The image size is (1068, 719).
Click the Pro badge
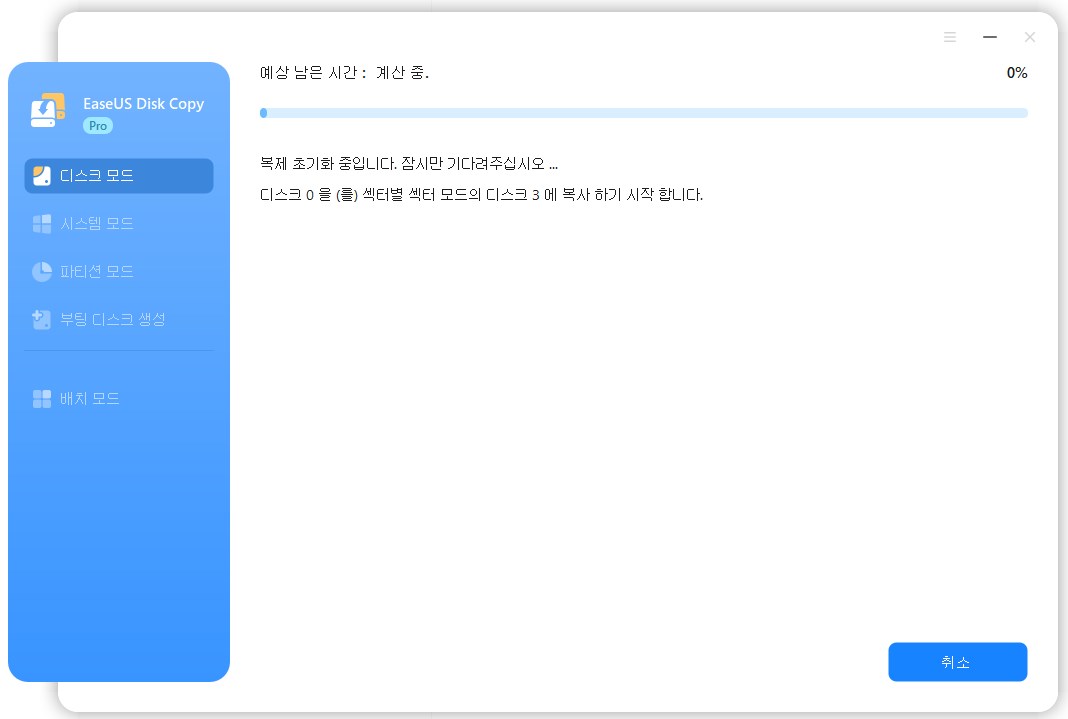point(98,126)
